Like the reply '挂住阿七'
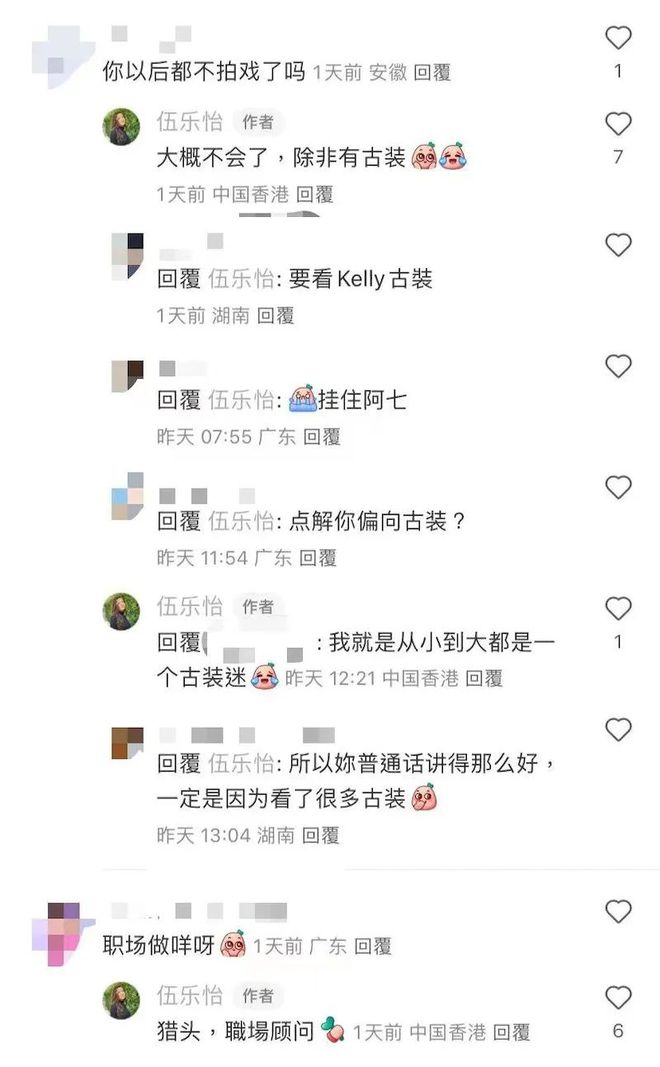This screenshot has width=660, height=1067. (x=618, y=366)
